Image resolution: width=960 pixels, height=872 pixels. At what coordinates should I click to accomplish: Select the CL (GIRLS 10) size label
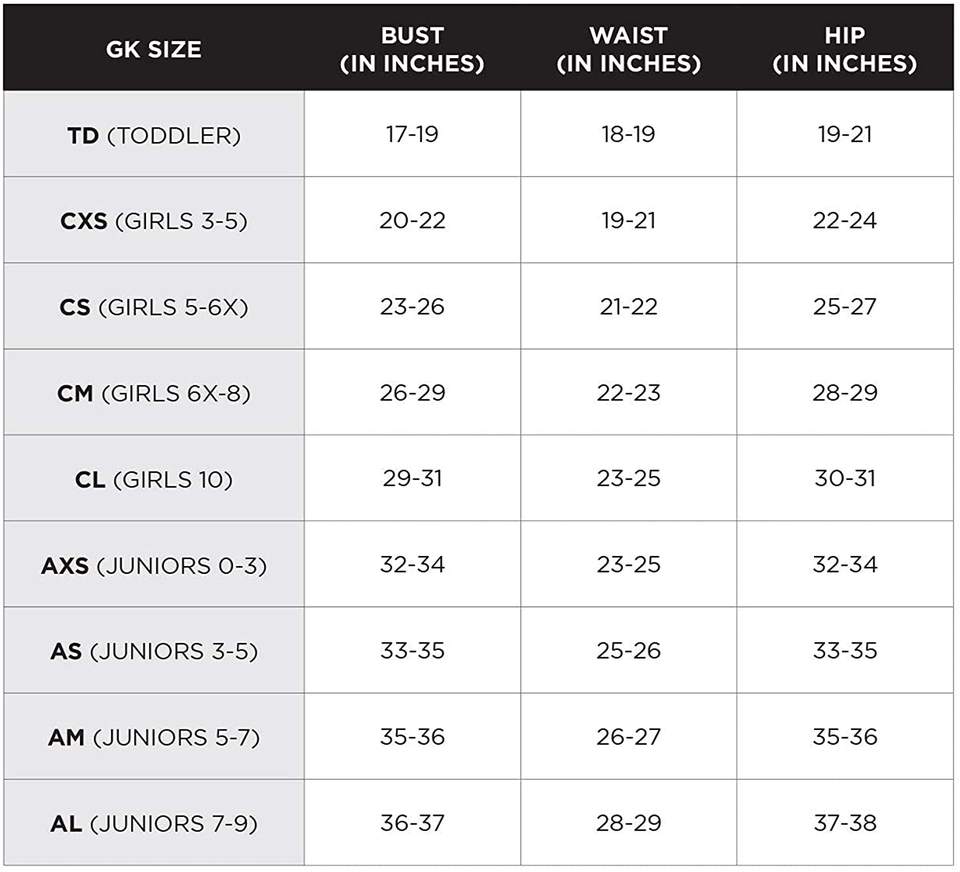click(154, 479)
